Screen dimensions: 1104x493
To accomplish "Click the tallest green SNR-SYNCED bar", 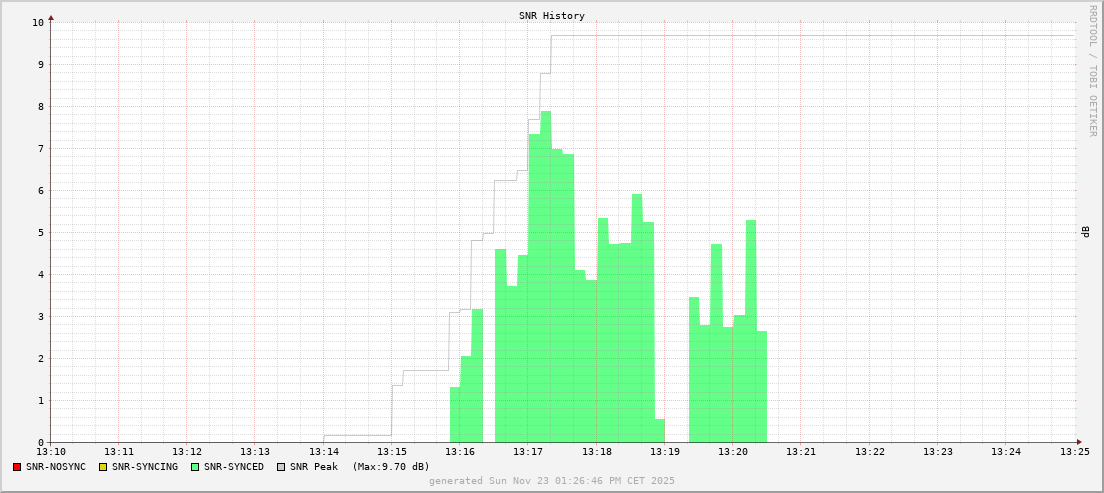I will coord(545,280).
